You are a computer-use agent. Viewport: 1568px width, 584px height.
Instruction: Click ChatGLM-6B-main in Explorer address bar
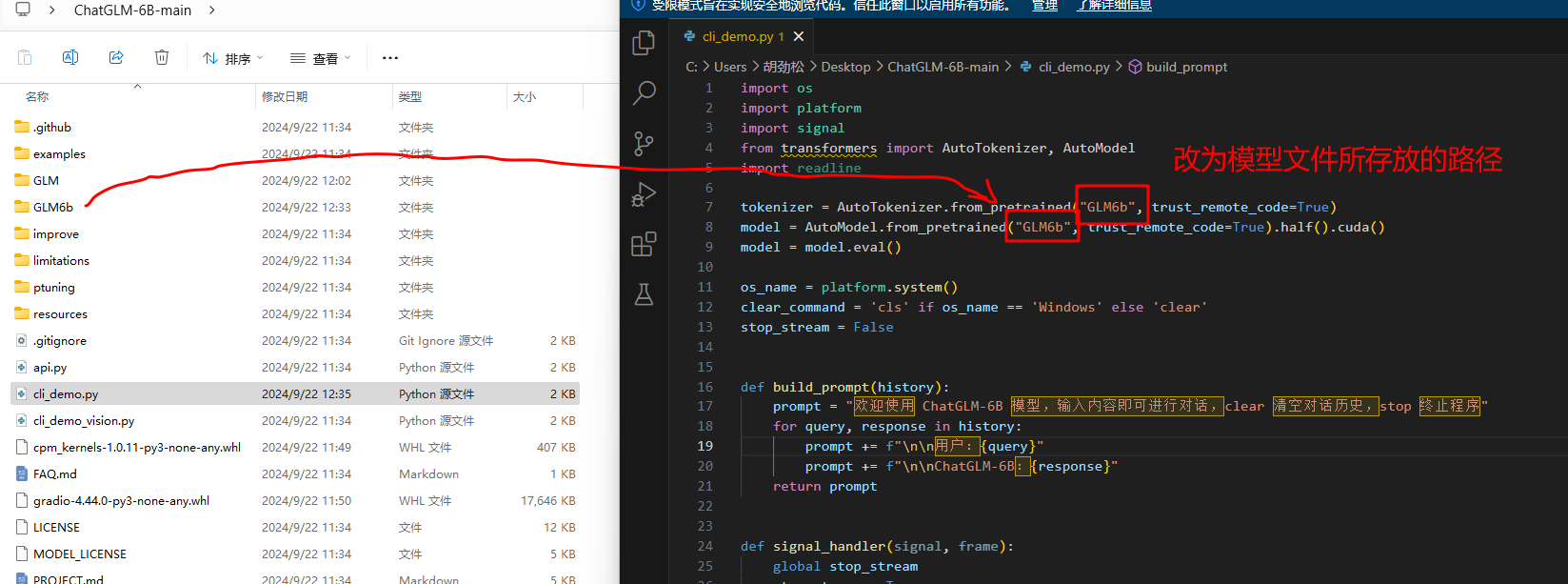132,10
